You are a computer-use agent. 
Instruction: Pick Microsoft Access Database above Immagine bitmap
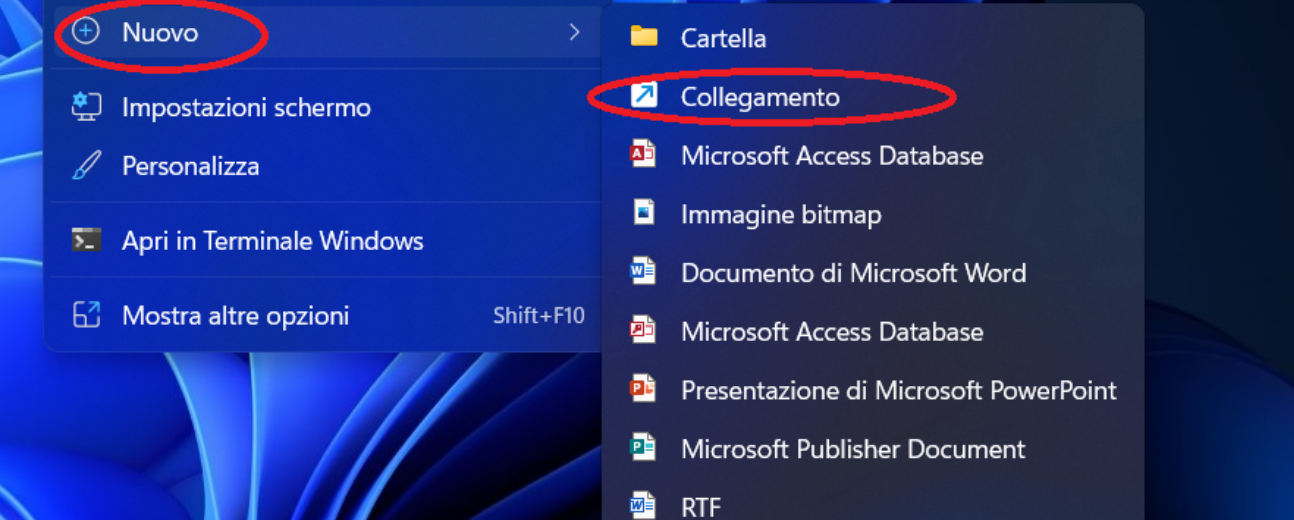tap(831, 155)
